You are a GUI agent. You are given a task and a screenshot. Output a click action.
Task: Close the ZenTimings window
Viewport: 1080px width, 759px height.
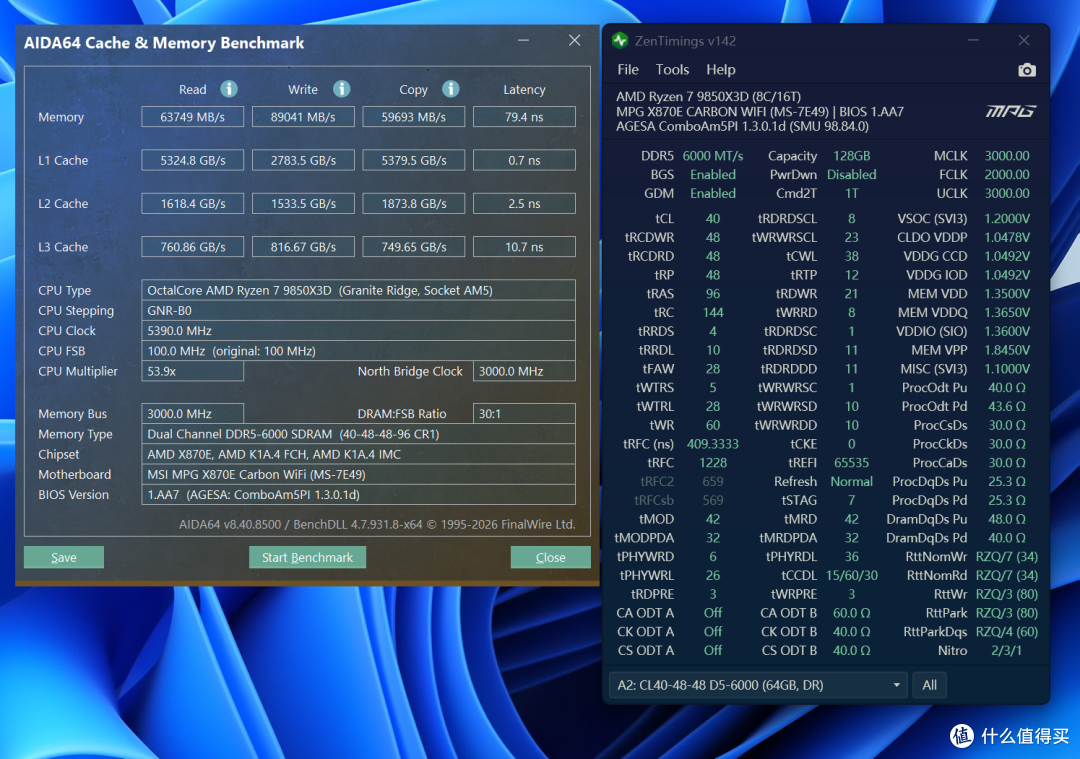point(1024,41)
